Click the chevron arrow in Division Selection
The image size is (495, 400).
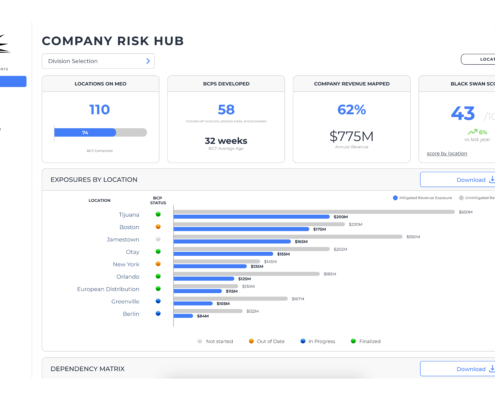148,61
